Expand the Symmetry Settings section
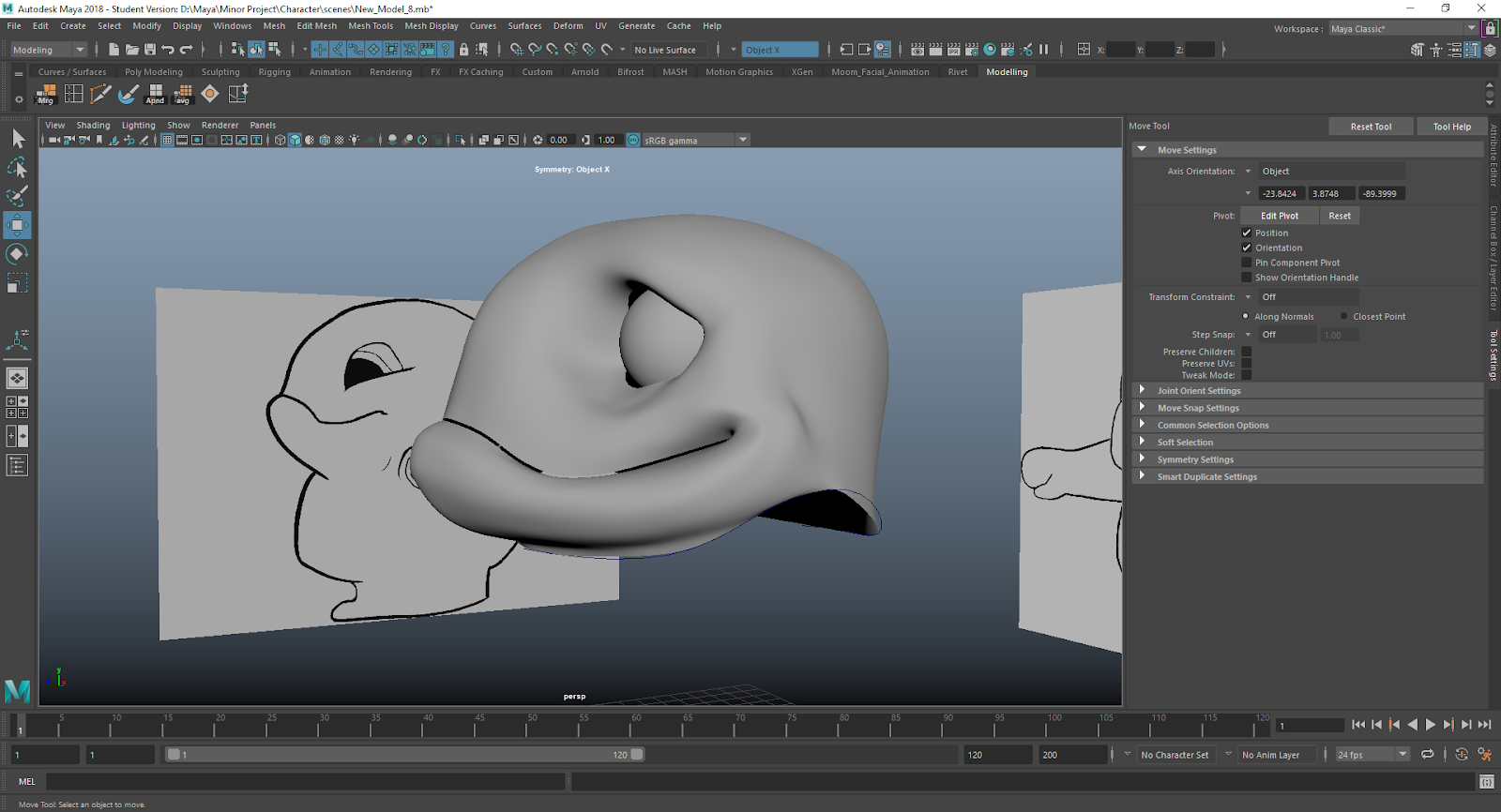 pyautogui.click(x=1308, y=459)
